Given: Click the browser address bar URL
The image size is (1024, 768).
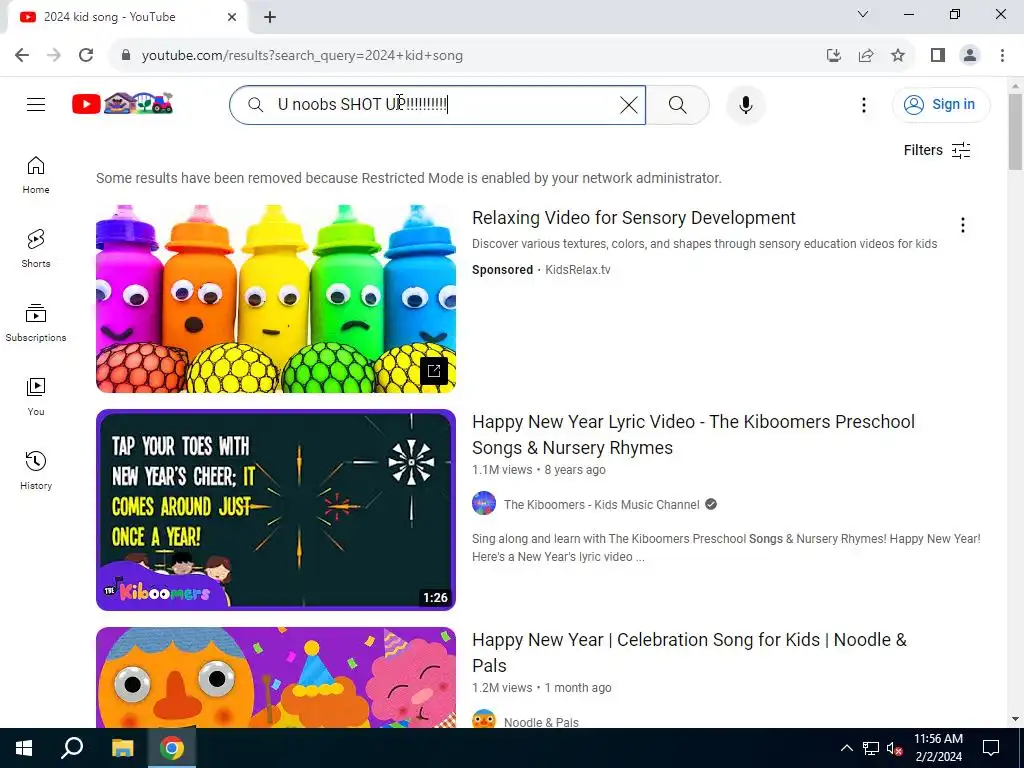Looking at the screenshot, I should pyautogui.click(x=302, y=56).
